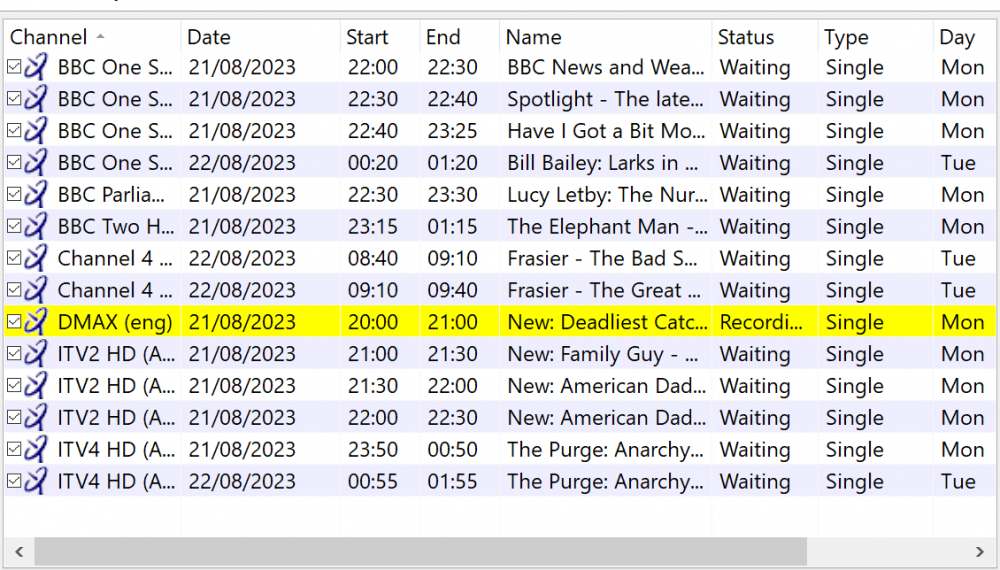Screen dimensions: 1000x570
Task: Uncheck the Lucy Letby recording checkbox
Action: click(x=14, y=194)
